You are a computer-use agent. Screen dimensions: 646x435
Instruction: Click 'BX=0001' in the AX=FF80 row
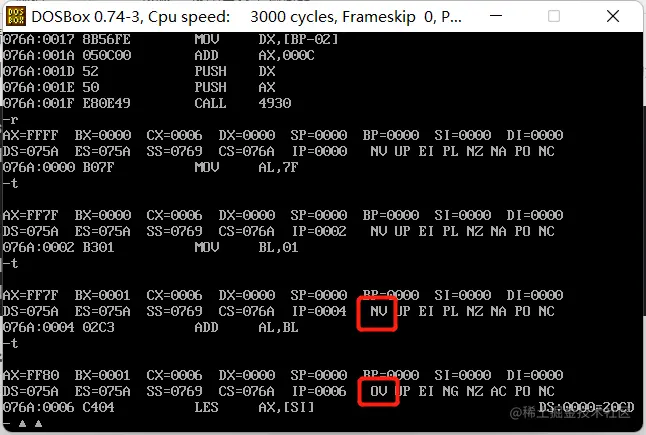[102, 375]
